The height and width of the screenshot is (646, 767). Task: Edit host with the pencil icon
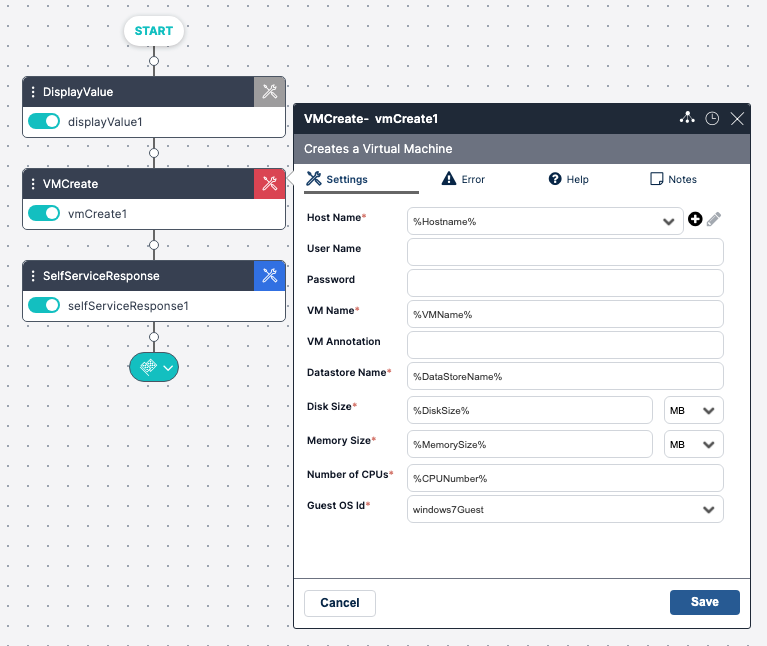tap(714, 219)
